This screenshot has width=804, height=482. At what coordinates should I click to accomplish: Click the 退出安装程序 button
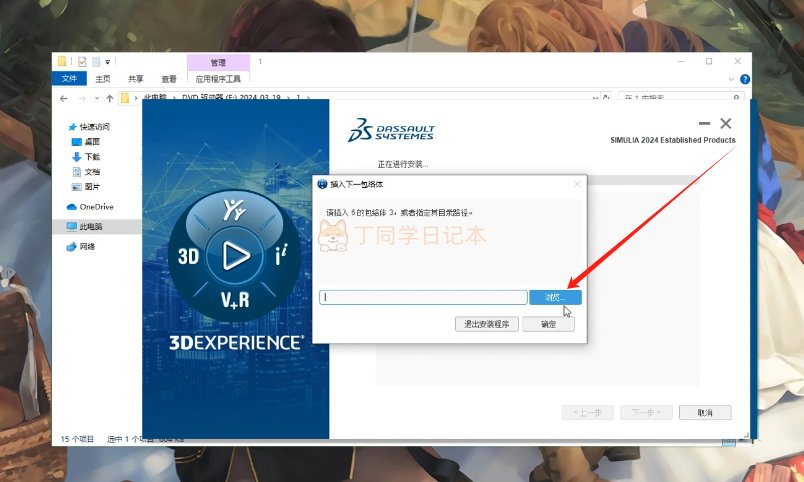tap(487, 324)
